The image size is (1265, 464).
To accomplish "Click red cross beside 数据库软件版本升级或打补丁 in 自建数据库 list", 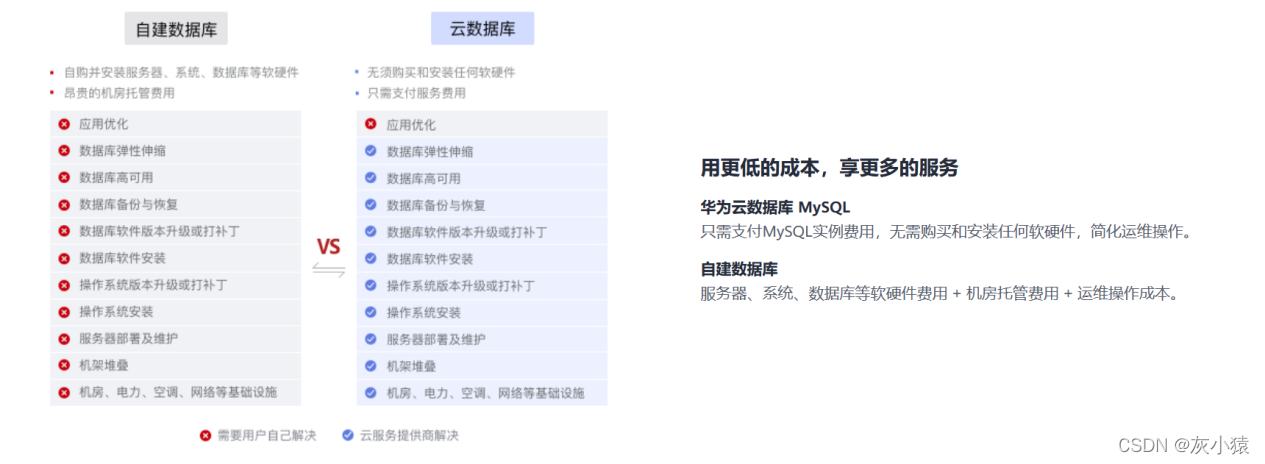I will (64, 231).
